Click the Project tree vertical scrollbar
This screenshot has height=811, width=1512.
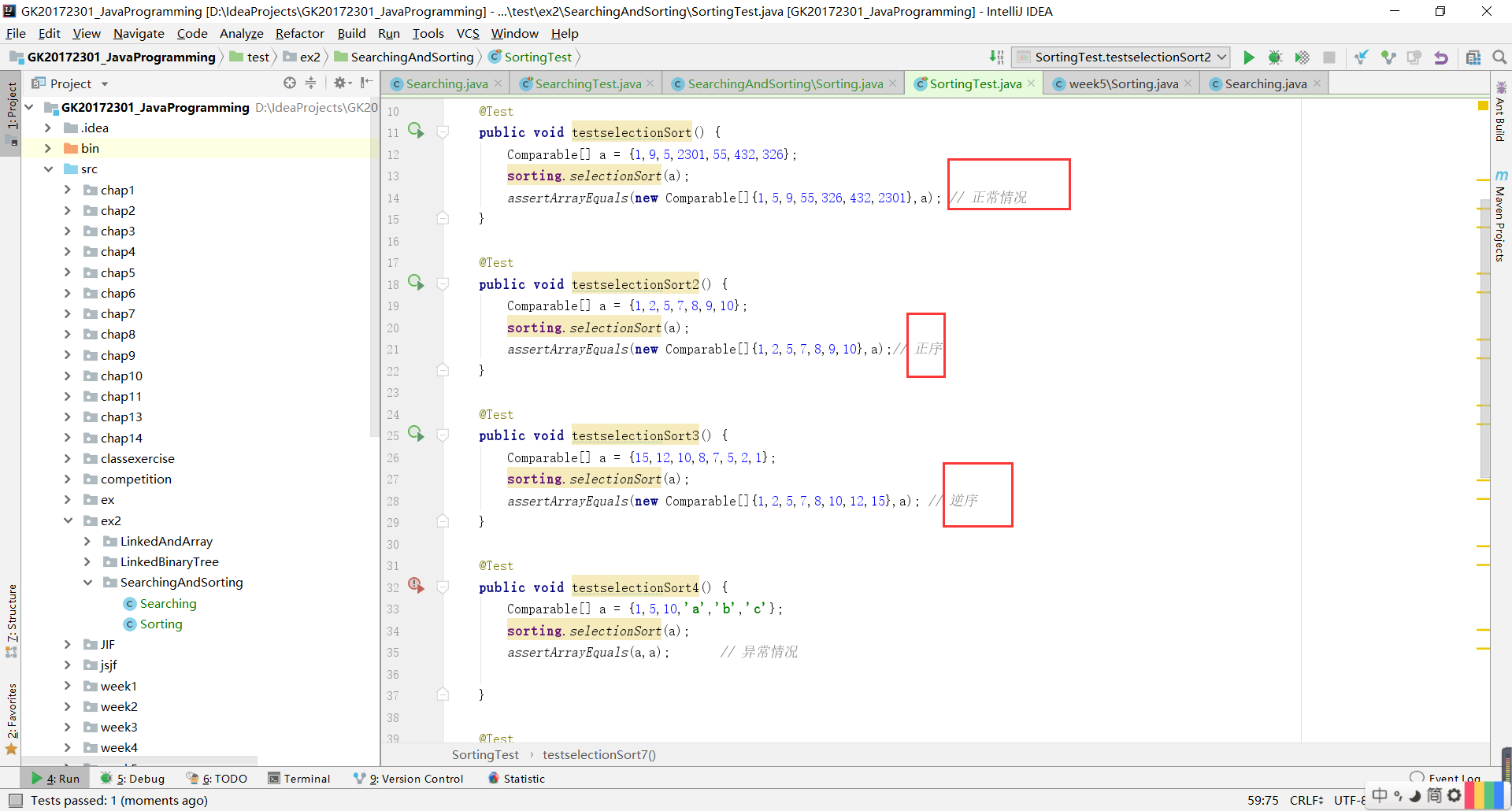tap(374, 268)
